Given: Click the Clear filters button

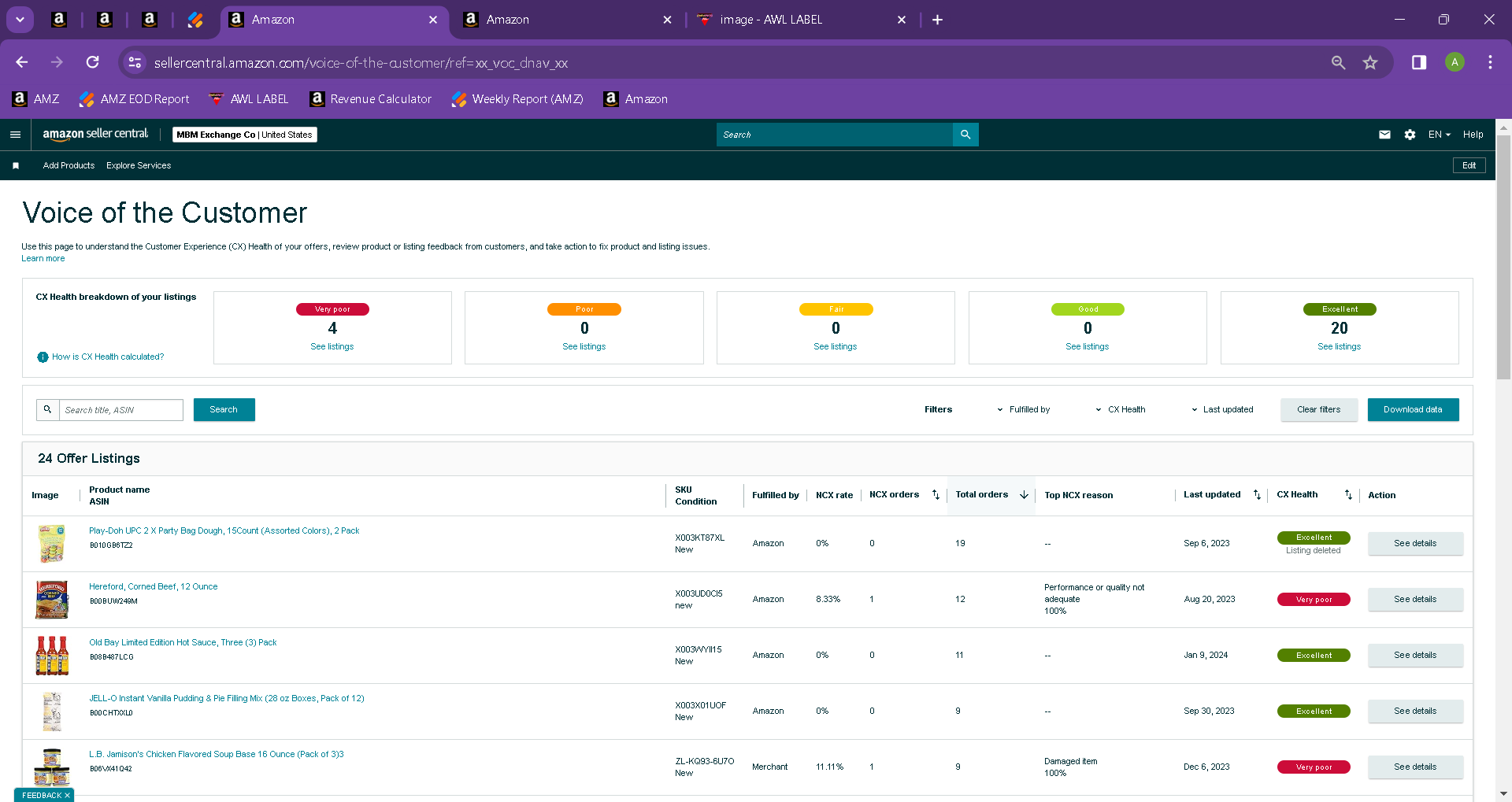Looking at the screenshot, I should click(x=1318, y=410).
